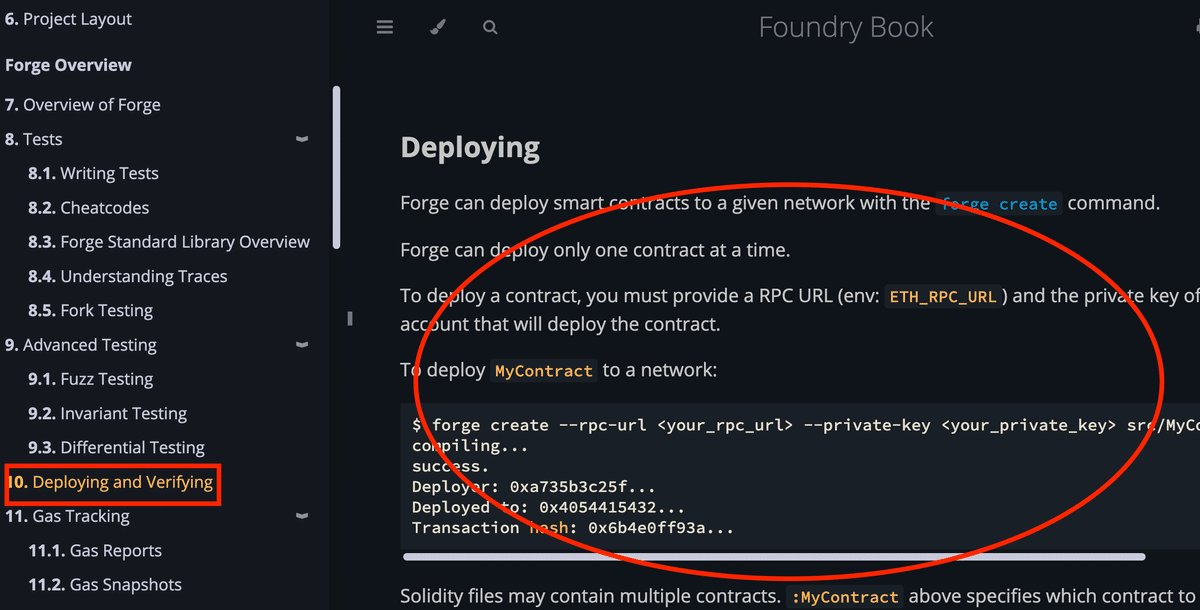Go to 8.3. Forge Standard Library Overview
Viewport: 1200px width, 610px height.
[x=169, y=242]
